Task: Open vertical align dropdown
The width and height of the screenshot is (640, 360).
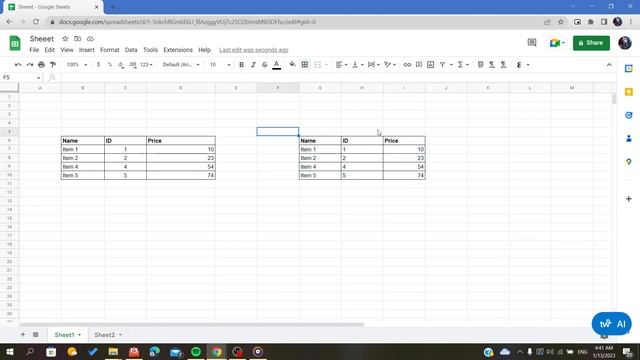Action: point(358,64)
